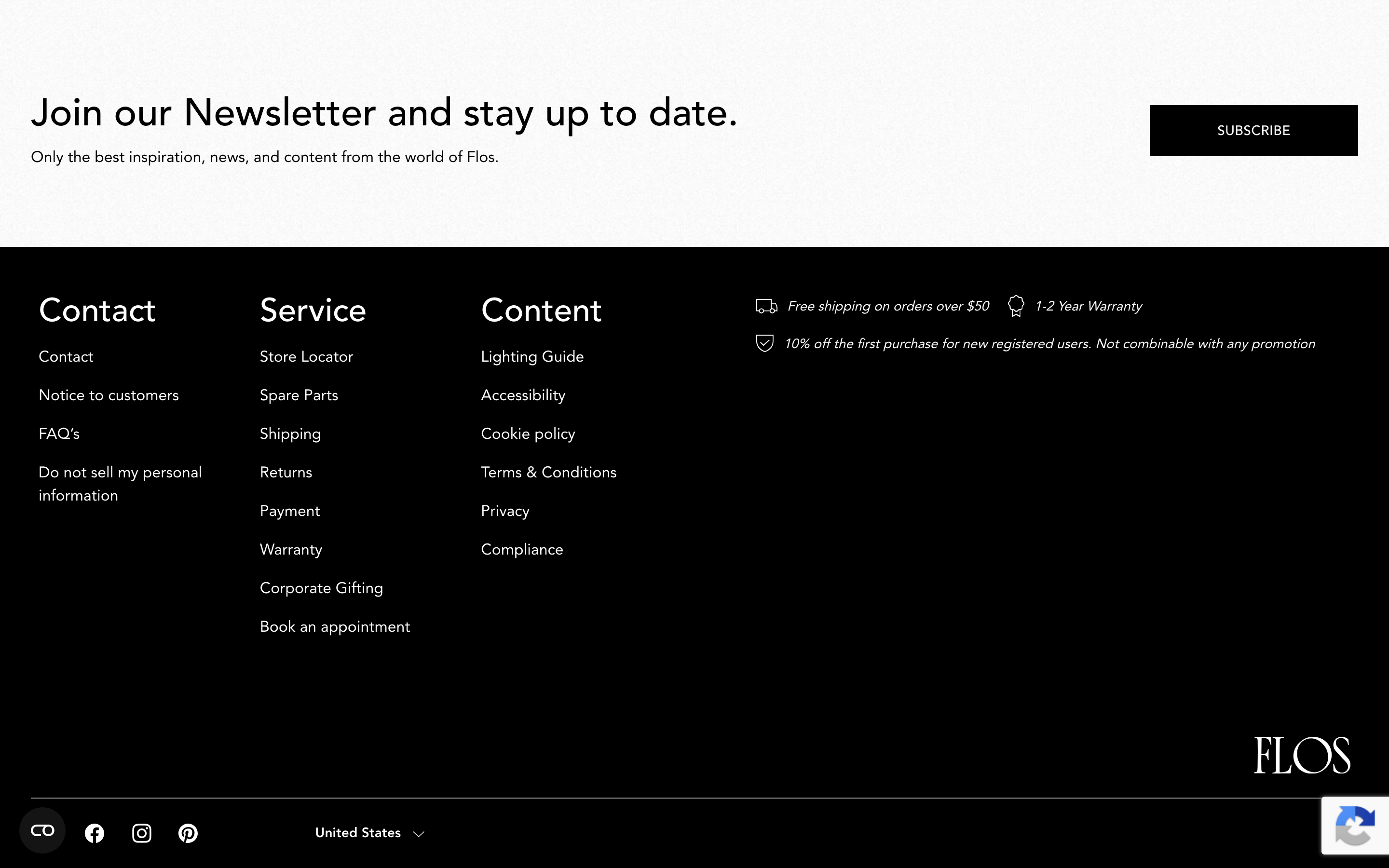The height and width of the screenshot is (868, 1389).
Task: Click the FLOS logo in footer
Action: click(x=1302, y=756)
